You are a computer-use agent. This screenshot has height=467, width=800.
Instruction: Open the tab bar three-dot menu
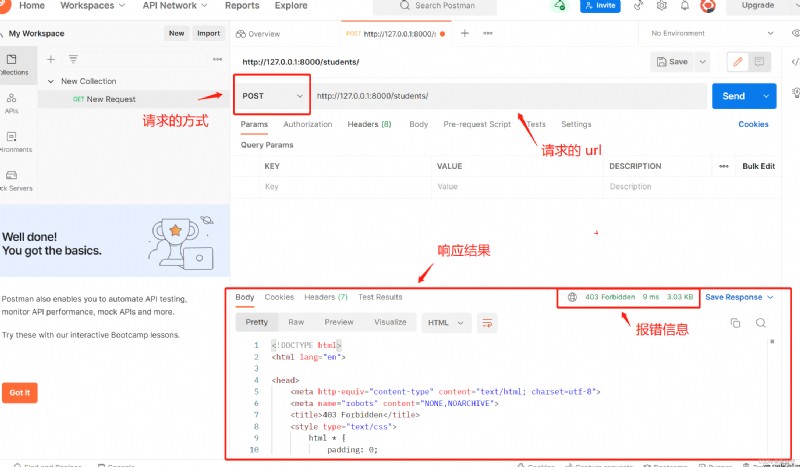point(488,33)
